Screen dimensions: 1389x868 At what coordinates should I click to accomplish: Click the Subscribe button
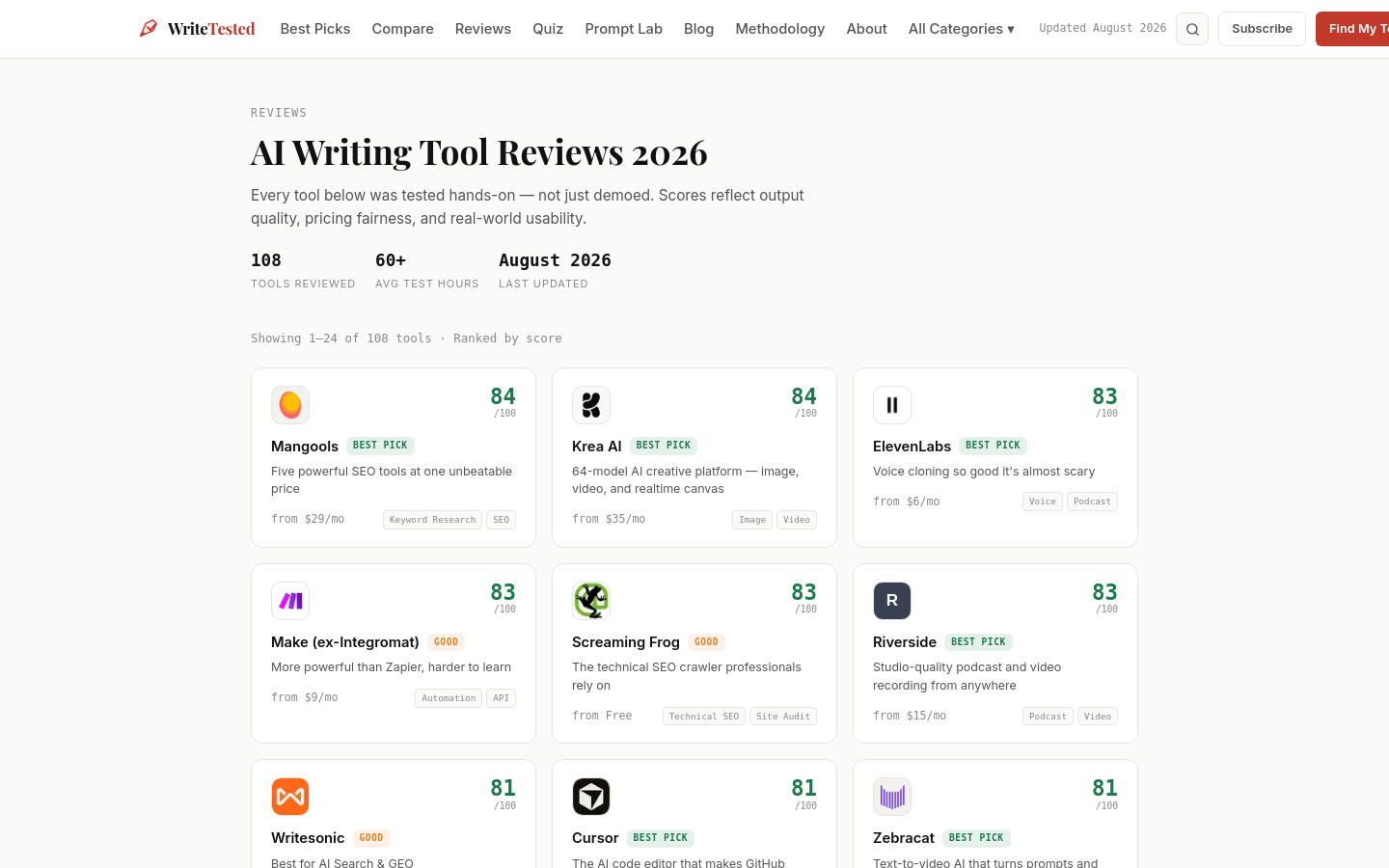[1262, 29]
